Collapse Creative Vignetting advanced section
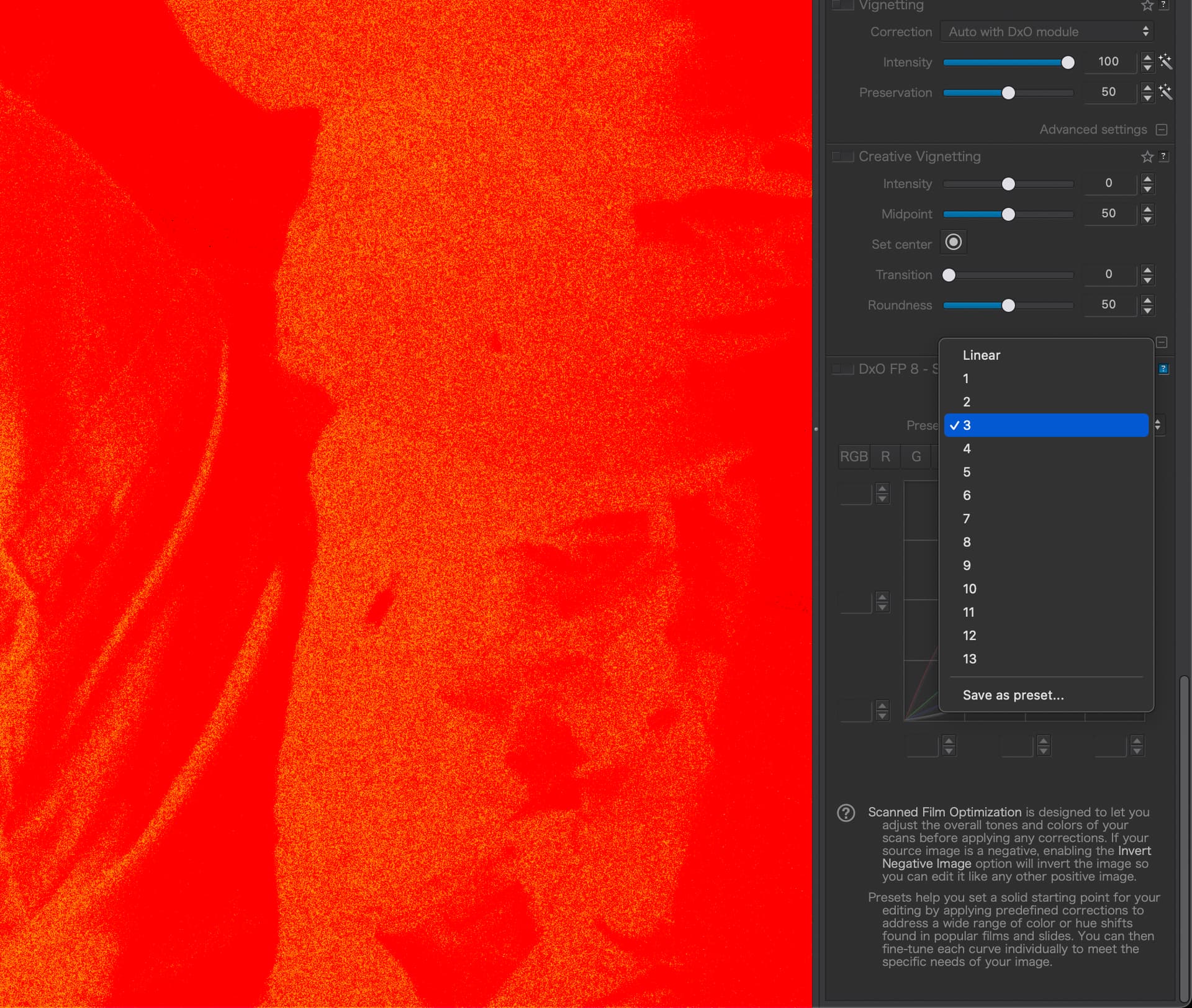 (x=1162, y=343)
